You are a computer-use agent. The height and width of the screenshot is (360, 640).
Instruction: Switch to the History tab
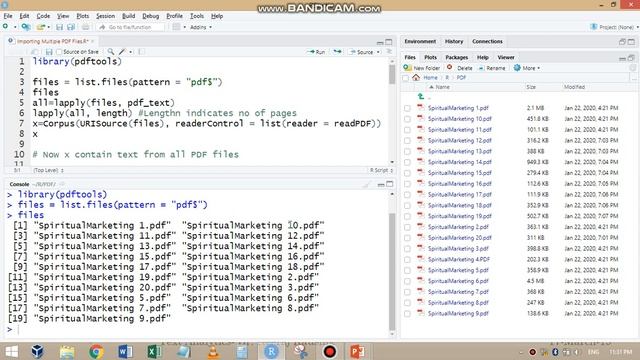454,41
